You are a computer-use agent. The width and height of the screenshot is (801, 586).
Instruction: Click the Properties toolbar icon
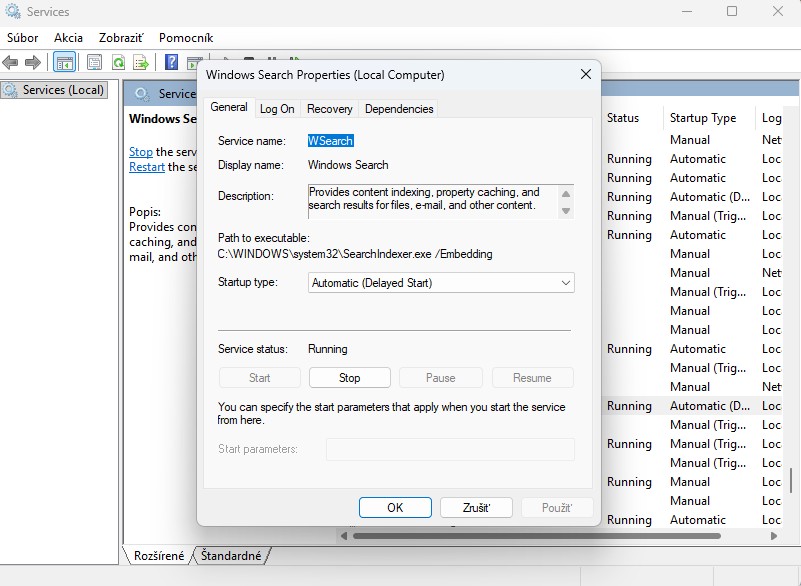pos(94,63)
